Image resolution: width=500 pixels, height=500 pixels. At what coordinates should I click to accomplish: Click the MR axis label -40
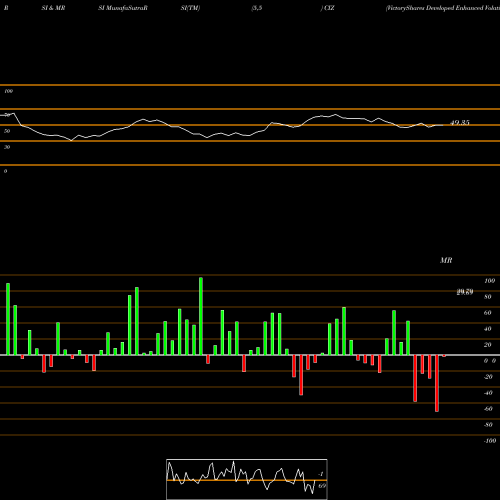click(x=488, y=393)
